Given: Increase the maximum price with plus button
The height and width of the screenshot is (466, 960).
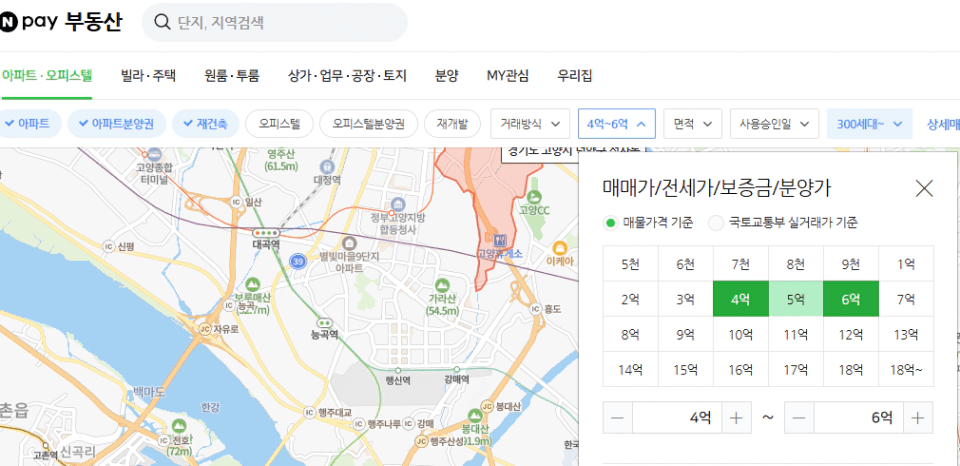Looking at the screenshot, I should (x=919, y=417).
